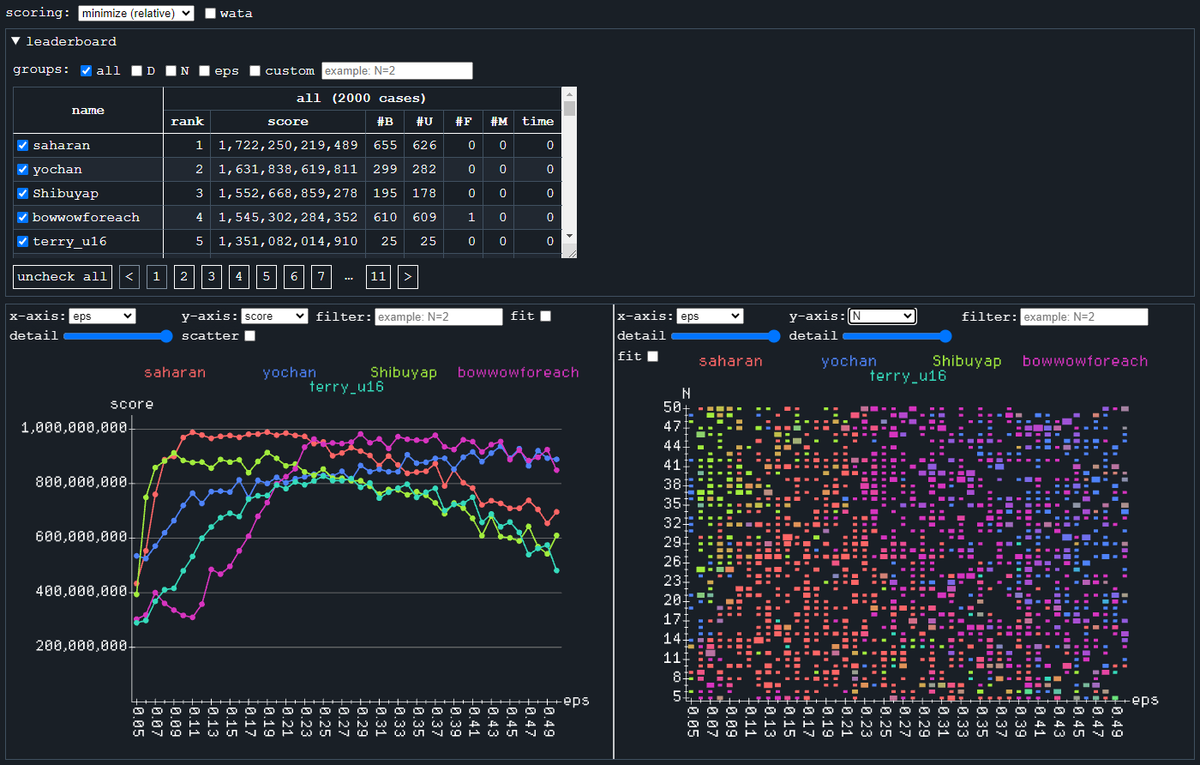The height and width of the screenshot is (765, 1200).
Task: Click Shibuyap legend in left chart
Action: tap(404, 372)
